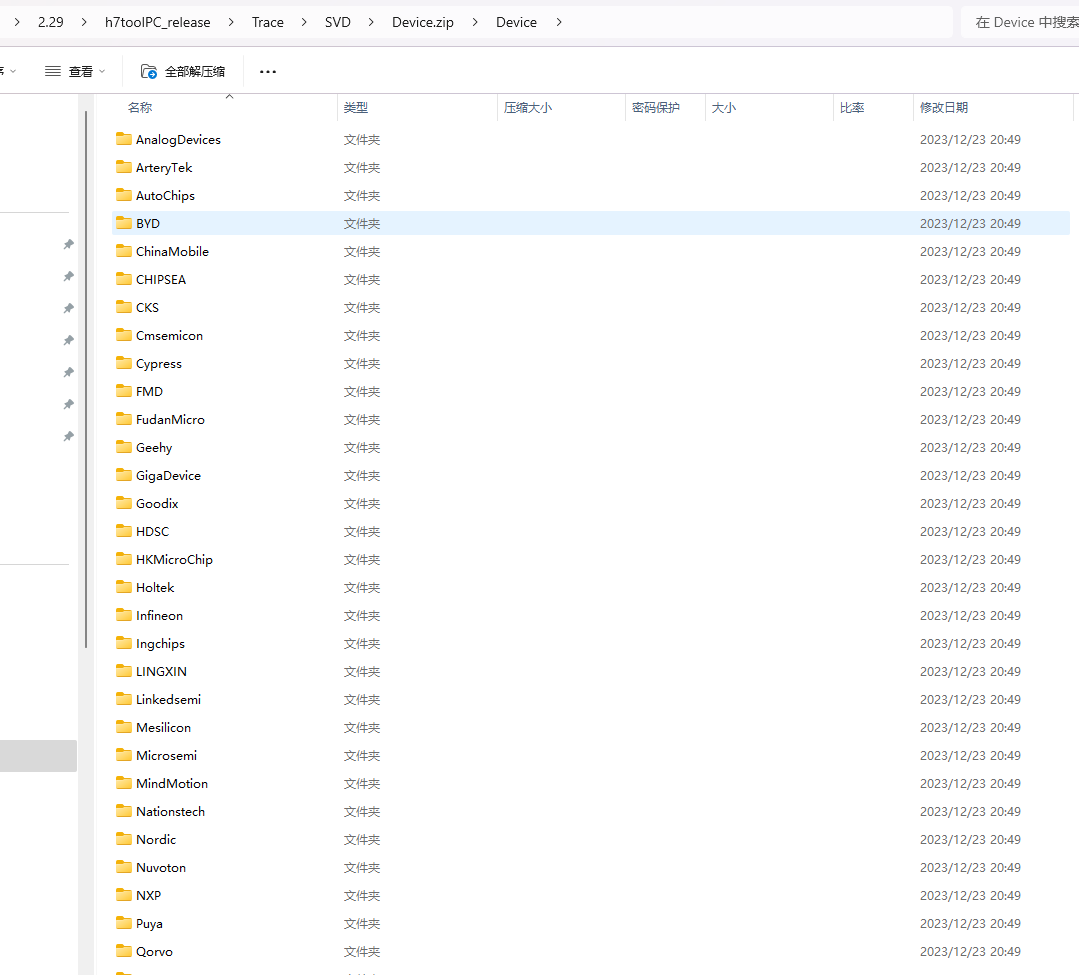Click the 在 Device 中搜索 search box

pos(1020,22)
